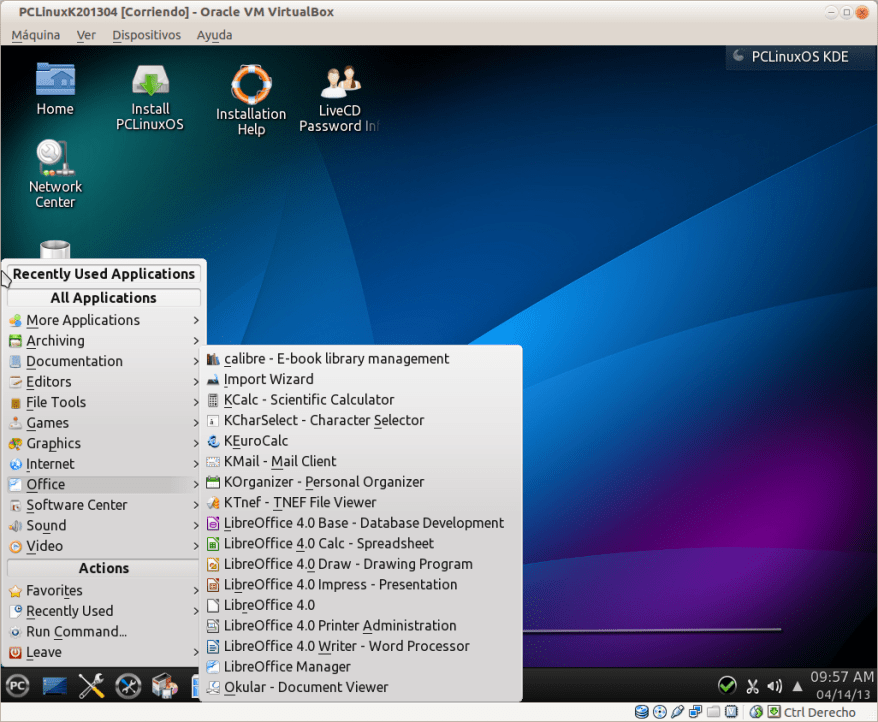The image size is (878, 722).
Task: Open Okular Document Viewer
Action: pyautogui.click(x=305, y=687)
